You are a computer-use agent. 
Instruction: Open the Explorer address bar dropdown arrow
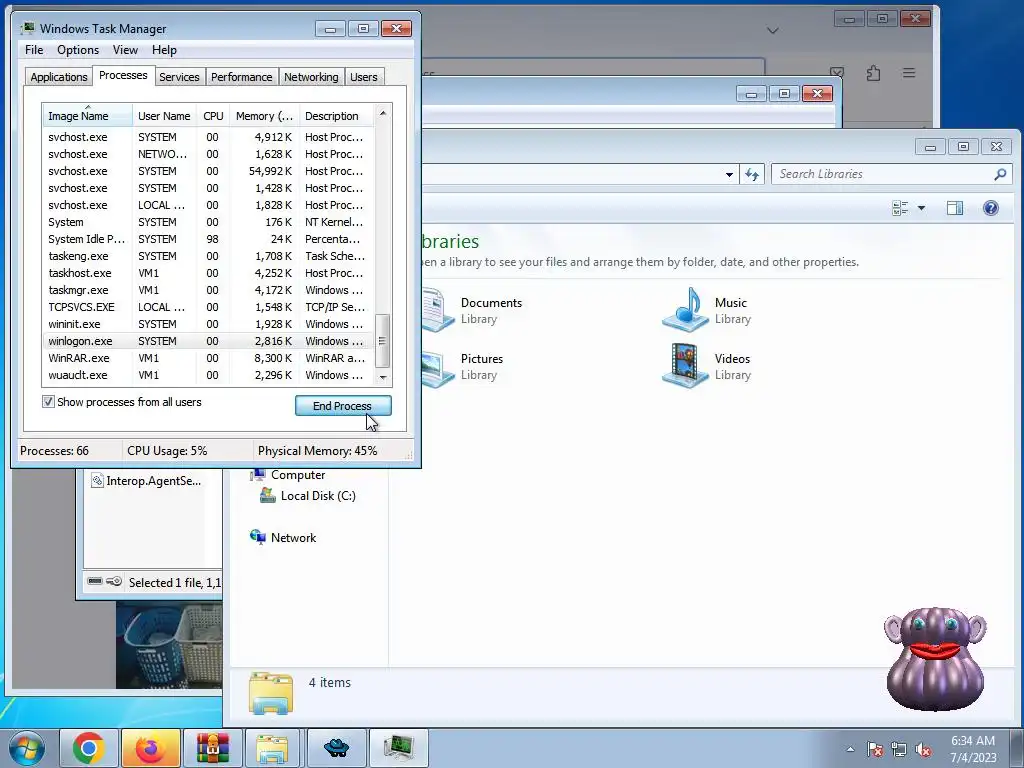point(729,174)
